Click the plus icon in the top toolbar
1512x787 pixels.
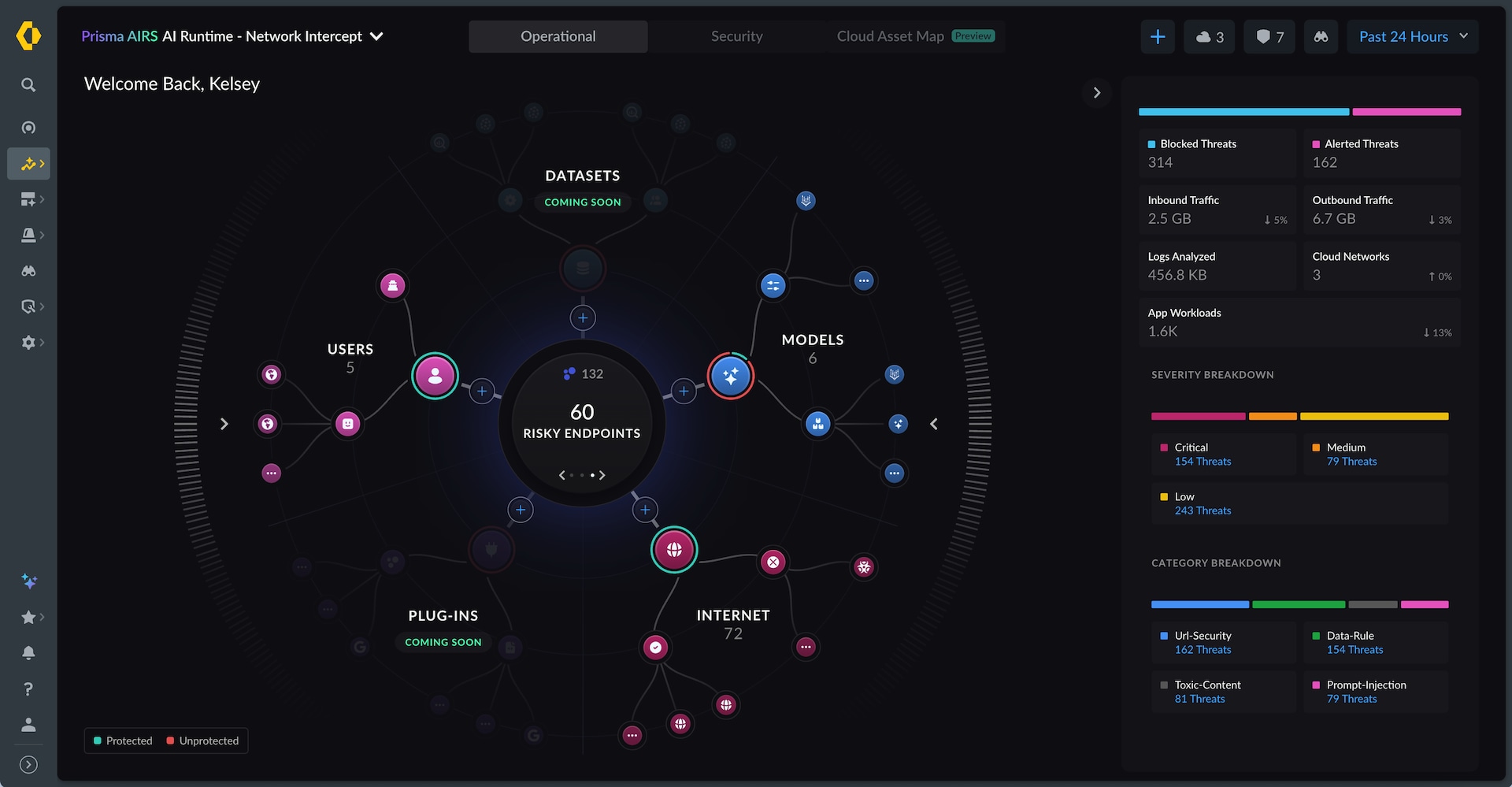pyautogui.click(x=1157, y=36)
